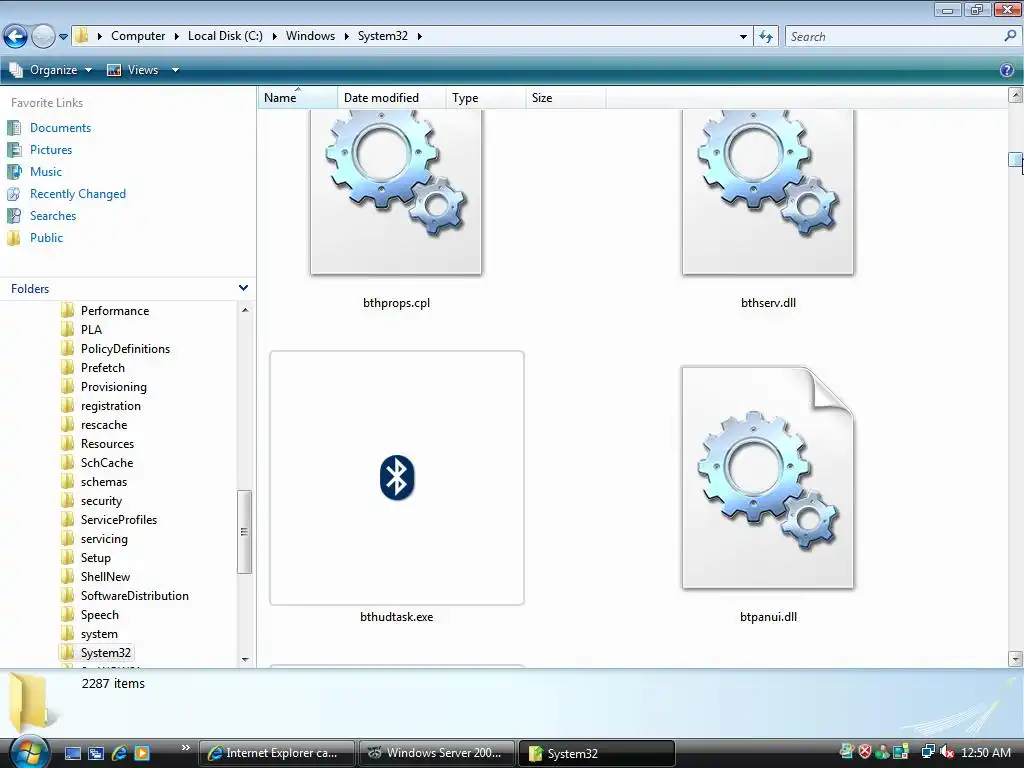This screenshot has width=1024, height=768.
Task: Open Pictures favorite link
Action: pos(51,150)
